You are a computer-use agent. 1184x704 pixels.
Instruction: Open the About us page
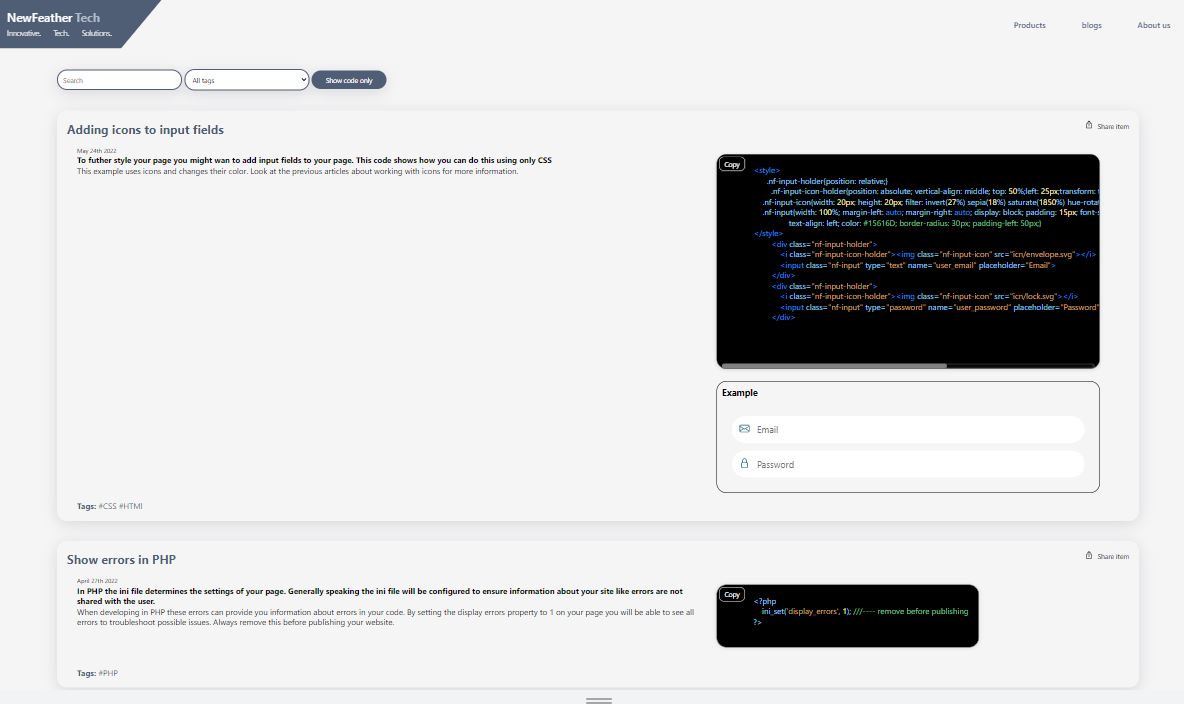pyautogui.click(x=1153, y=25)
